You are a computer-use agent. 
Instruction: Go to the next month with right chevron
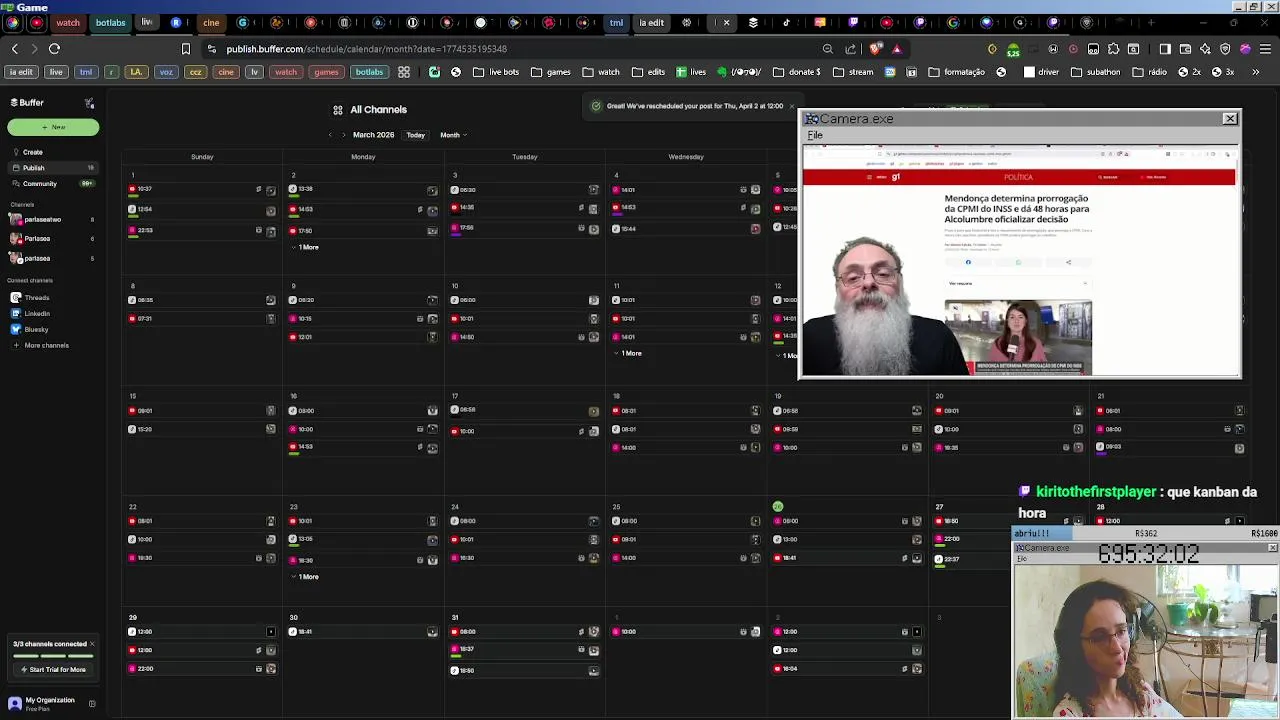(343, 135)
